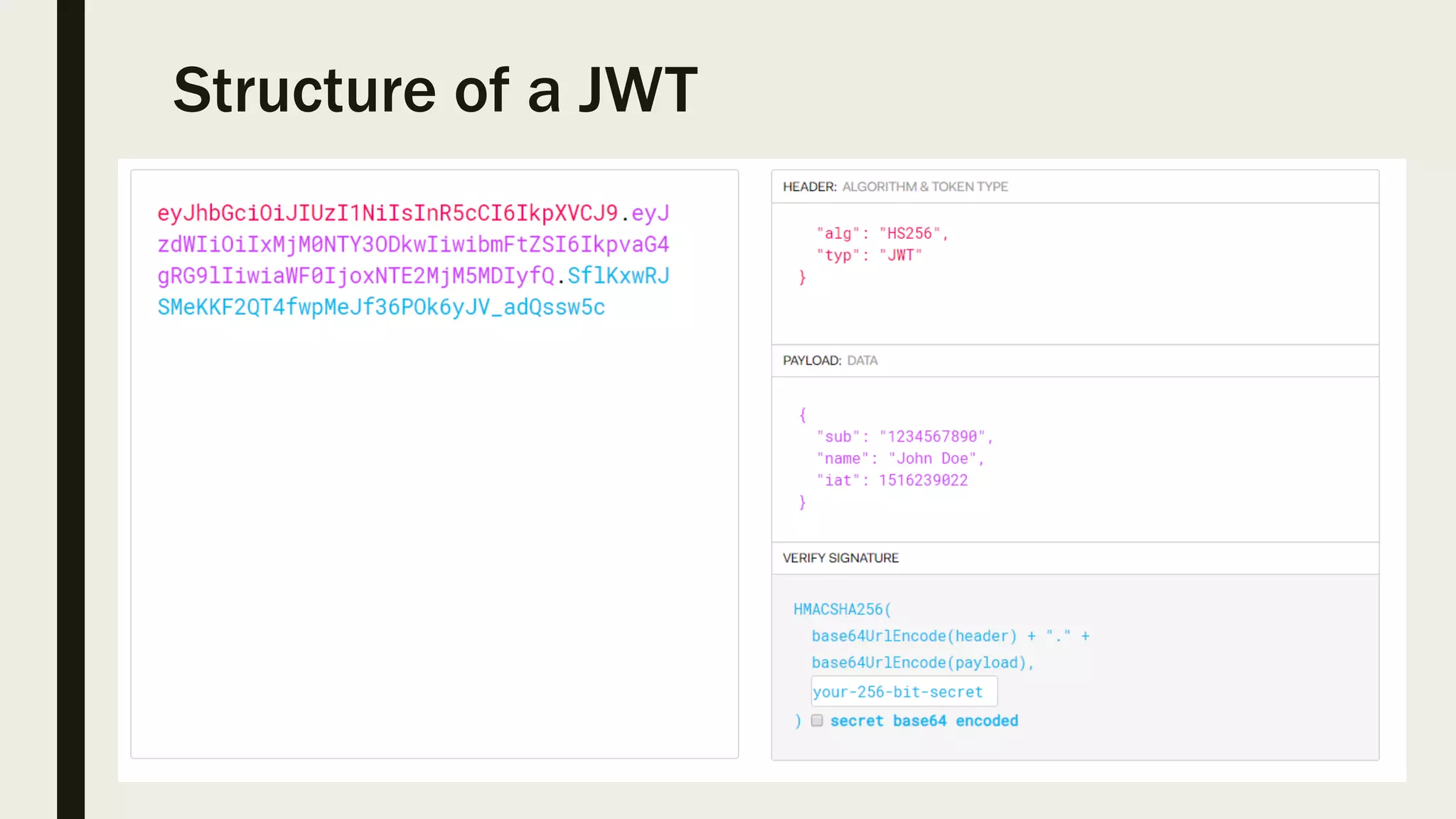Viewport: 1456px width, 819px height.
Task: Click the VERIFY SIGNATURE section label
Action: [x=841, y=558]
